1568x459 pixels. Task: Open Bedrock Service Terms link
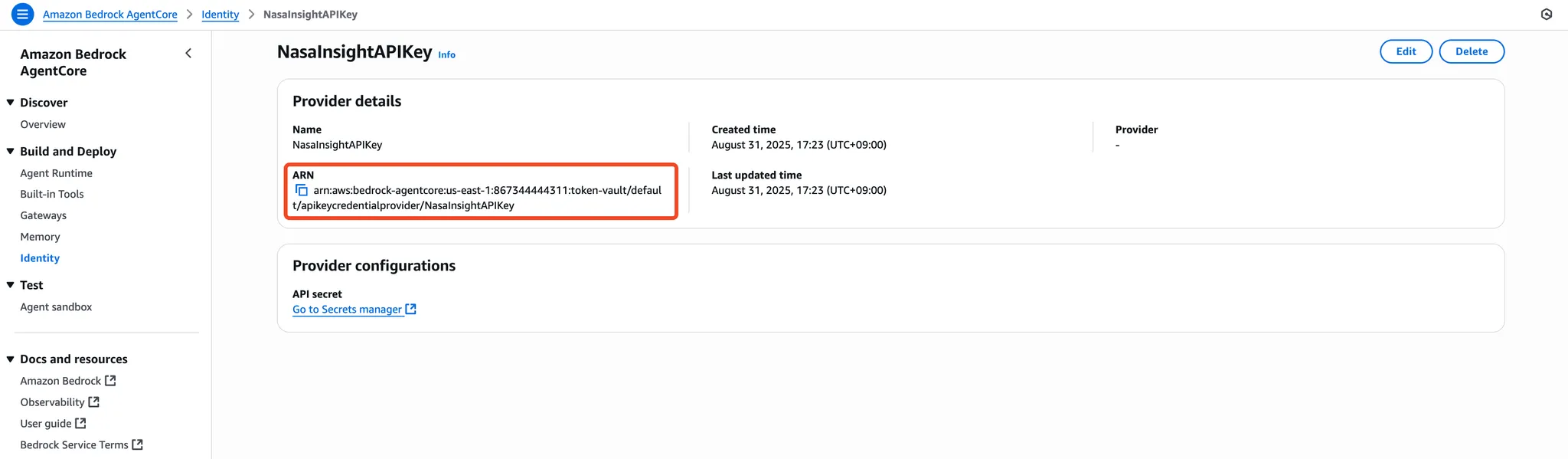74,445
